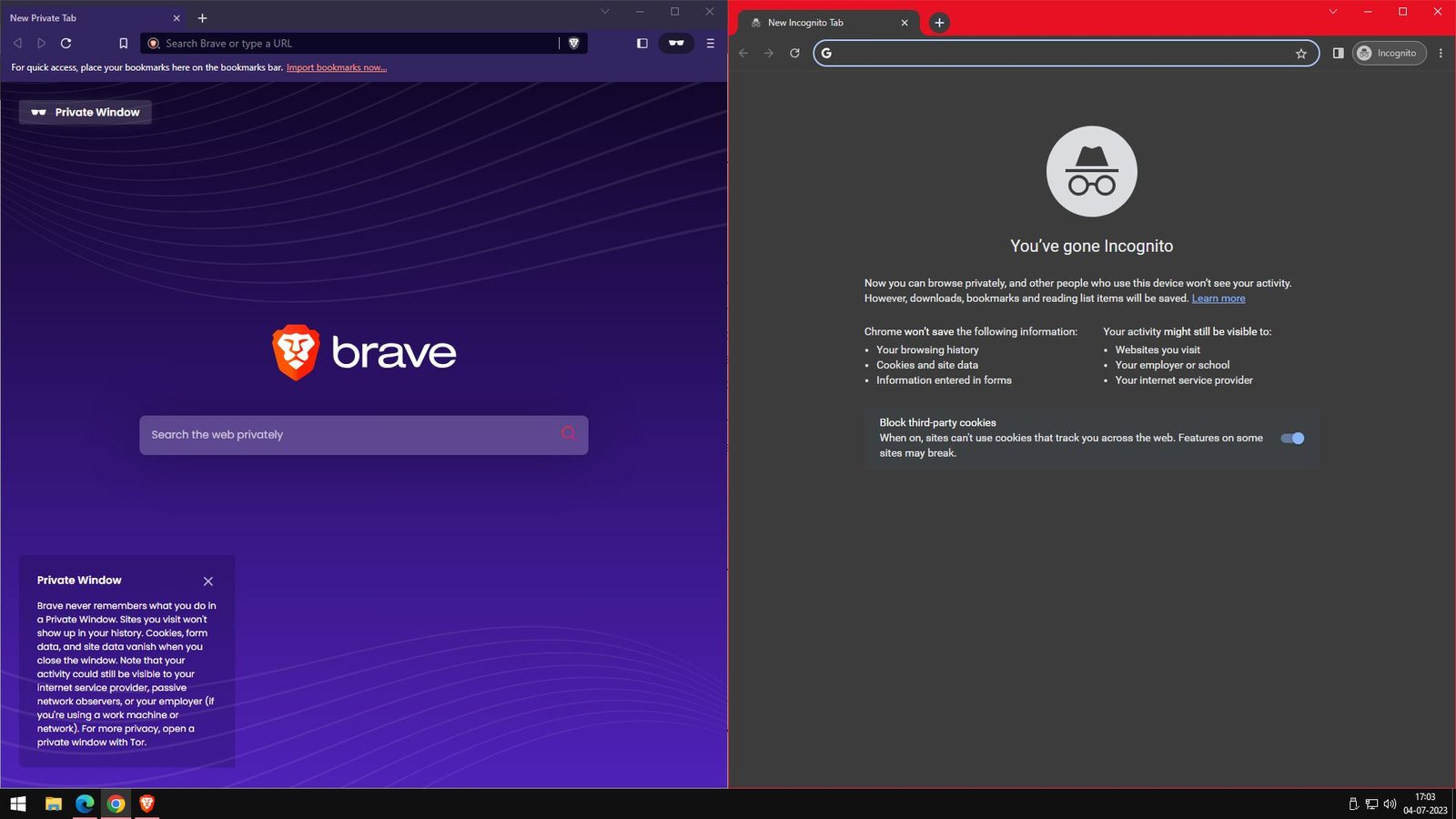This screenshot has height=819, width=1456.
Task: Open File Explorer from the taskbar
Action: tap(54, 804)
